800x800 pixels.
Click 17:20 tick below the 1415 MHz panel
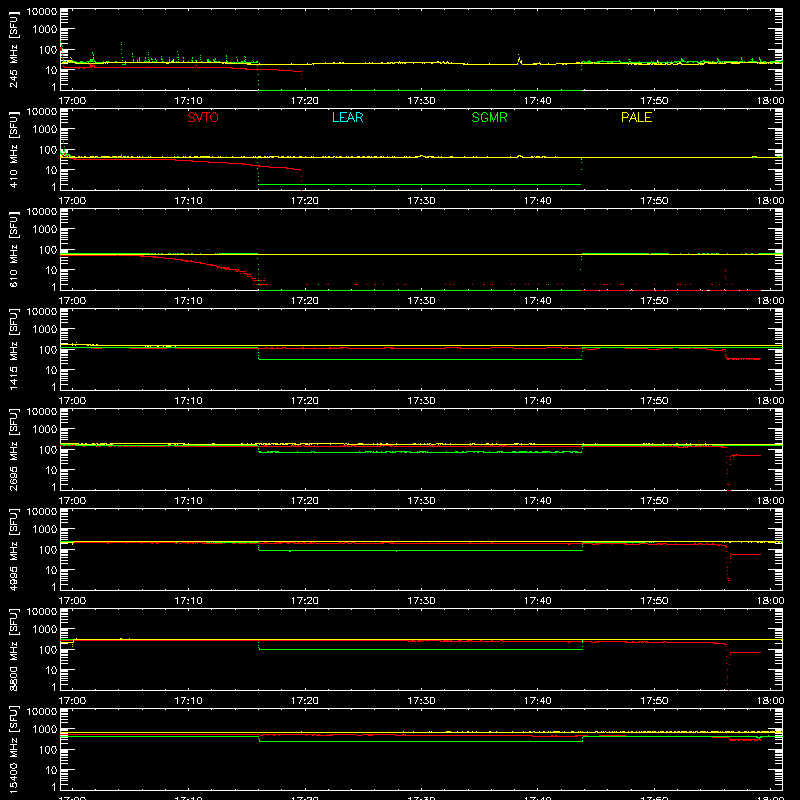click(x=305, y=401)
